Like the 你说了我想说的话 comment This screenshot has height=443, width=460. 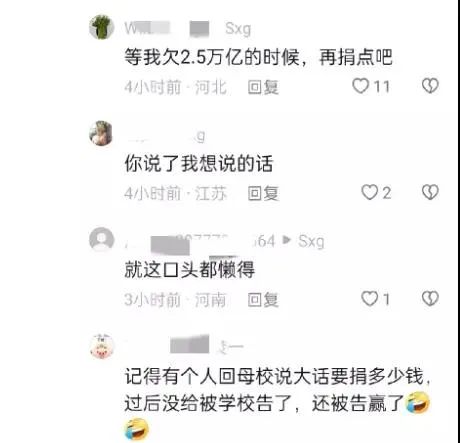tap(370, 192)
